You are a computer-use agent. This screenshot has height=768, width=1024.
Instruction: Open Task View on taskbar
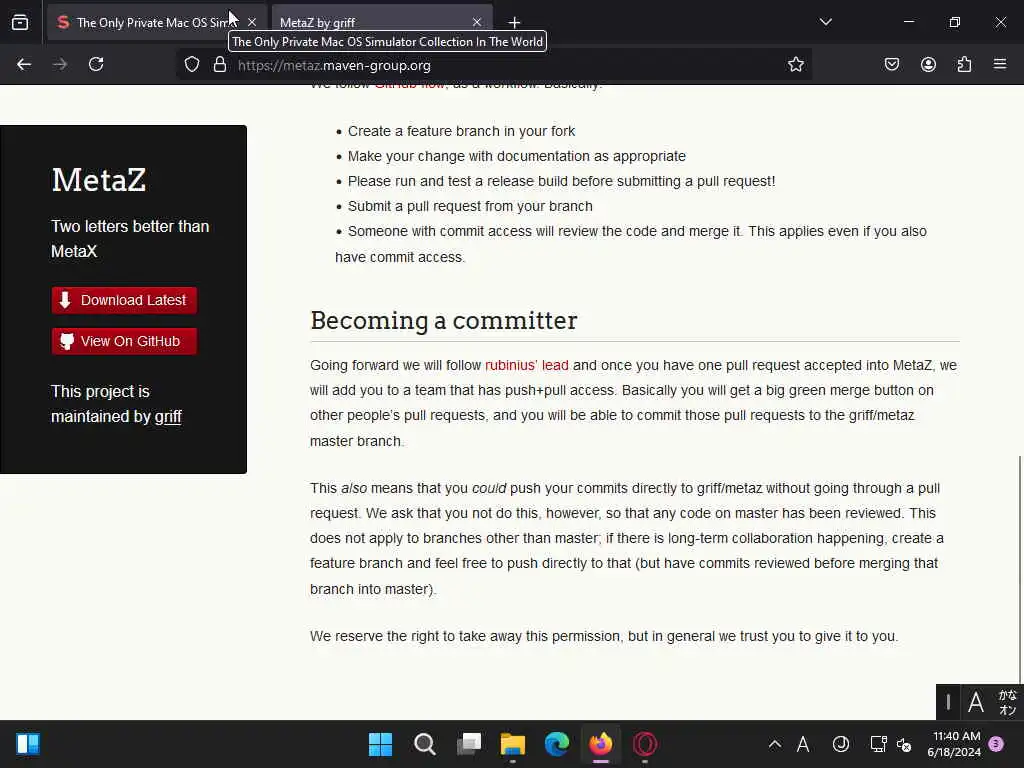469,744
